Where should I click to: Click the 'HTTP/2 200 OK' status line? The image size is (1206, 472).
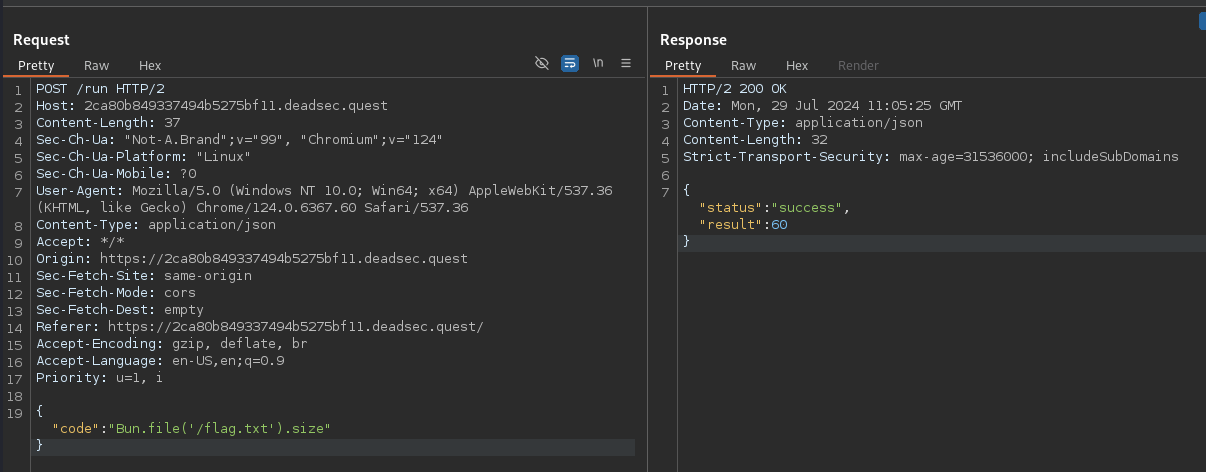[x=735, y=89]
